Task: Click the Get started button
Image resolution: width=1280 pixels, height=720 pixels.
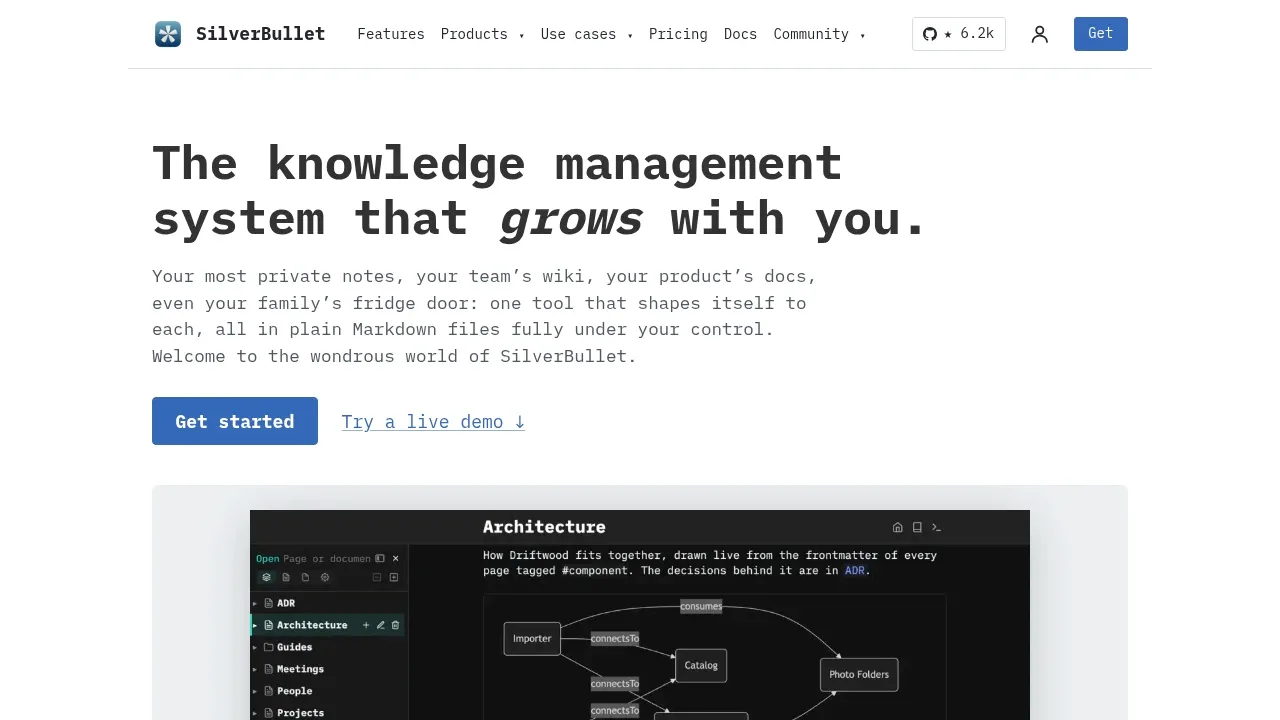Action: click(235, 421)
